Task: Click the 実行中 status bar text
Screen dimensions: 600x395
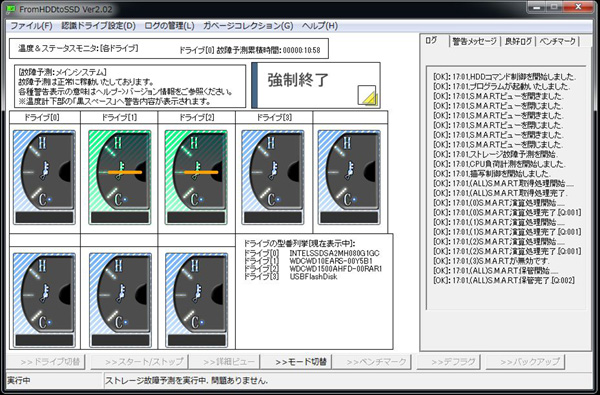Action: 19,381
